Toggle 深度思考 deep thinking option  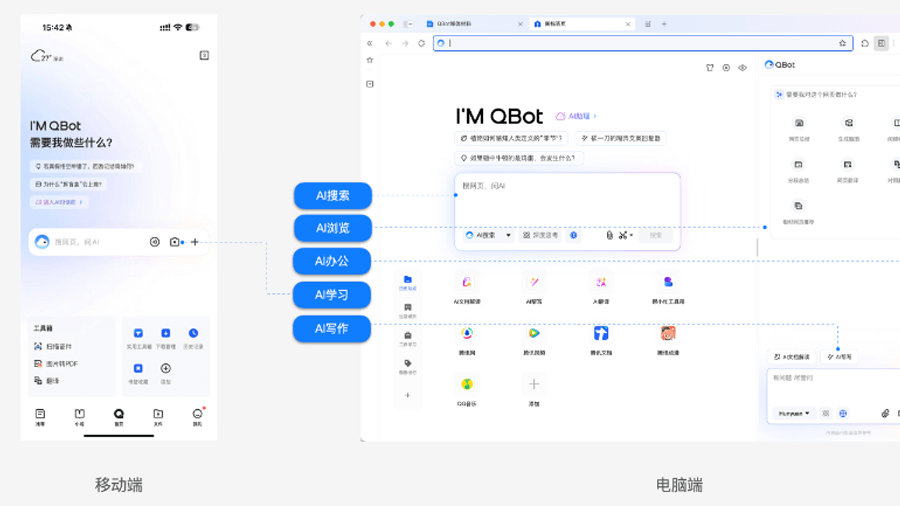(x=541, y=235)
